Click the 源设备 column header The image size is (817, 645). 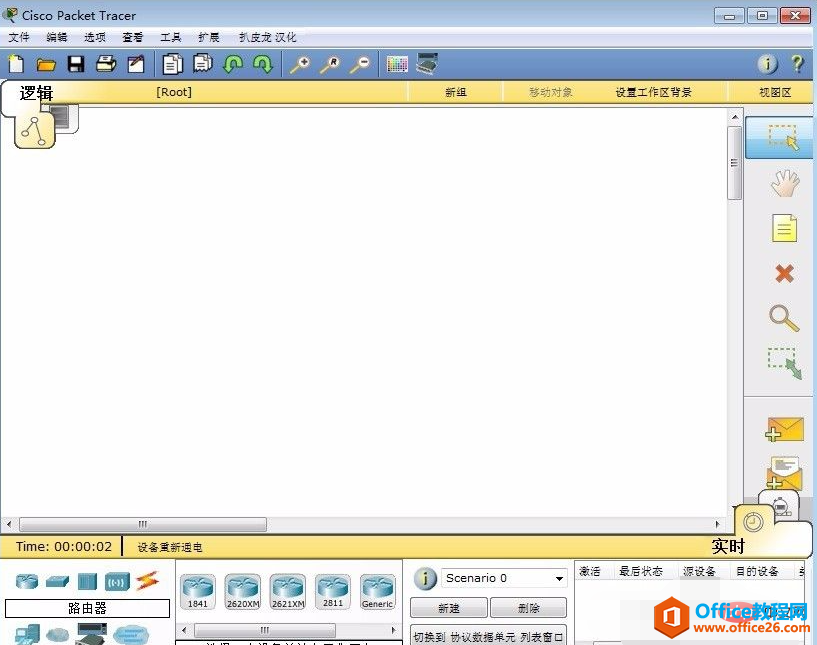699,571
